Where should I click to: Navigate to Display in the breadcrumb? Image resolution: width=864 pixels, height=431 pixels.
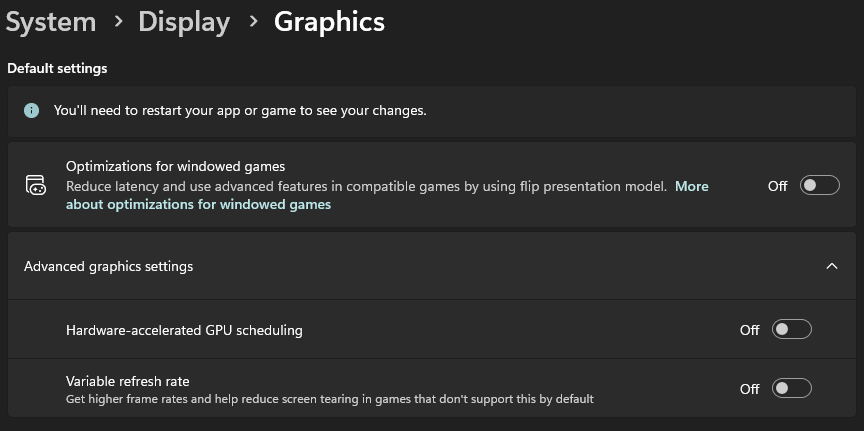(x=184, y=22)
